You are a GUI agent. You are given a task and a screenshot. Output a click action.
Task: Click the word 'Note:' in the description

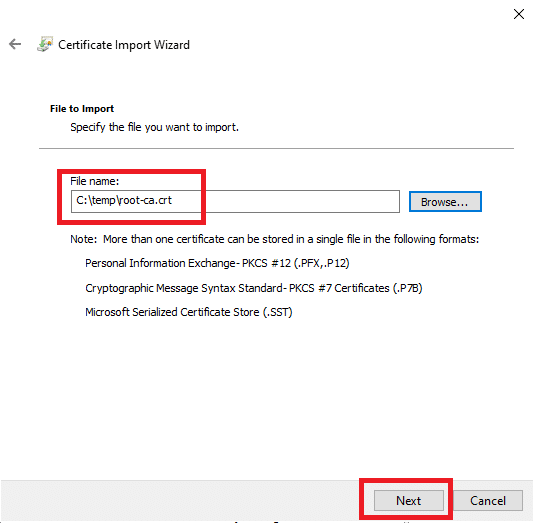coord(84,239)
